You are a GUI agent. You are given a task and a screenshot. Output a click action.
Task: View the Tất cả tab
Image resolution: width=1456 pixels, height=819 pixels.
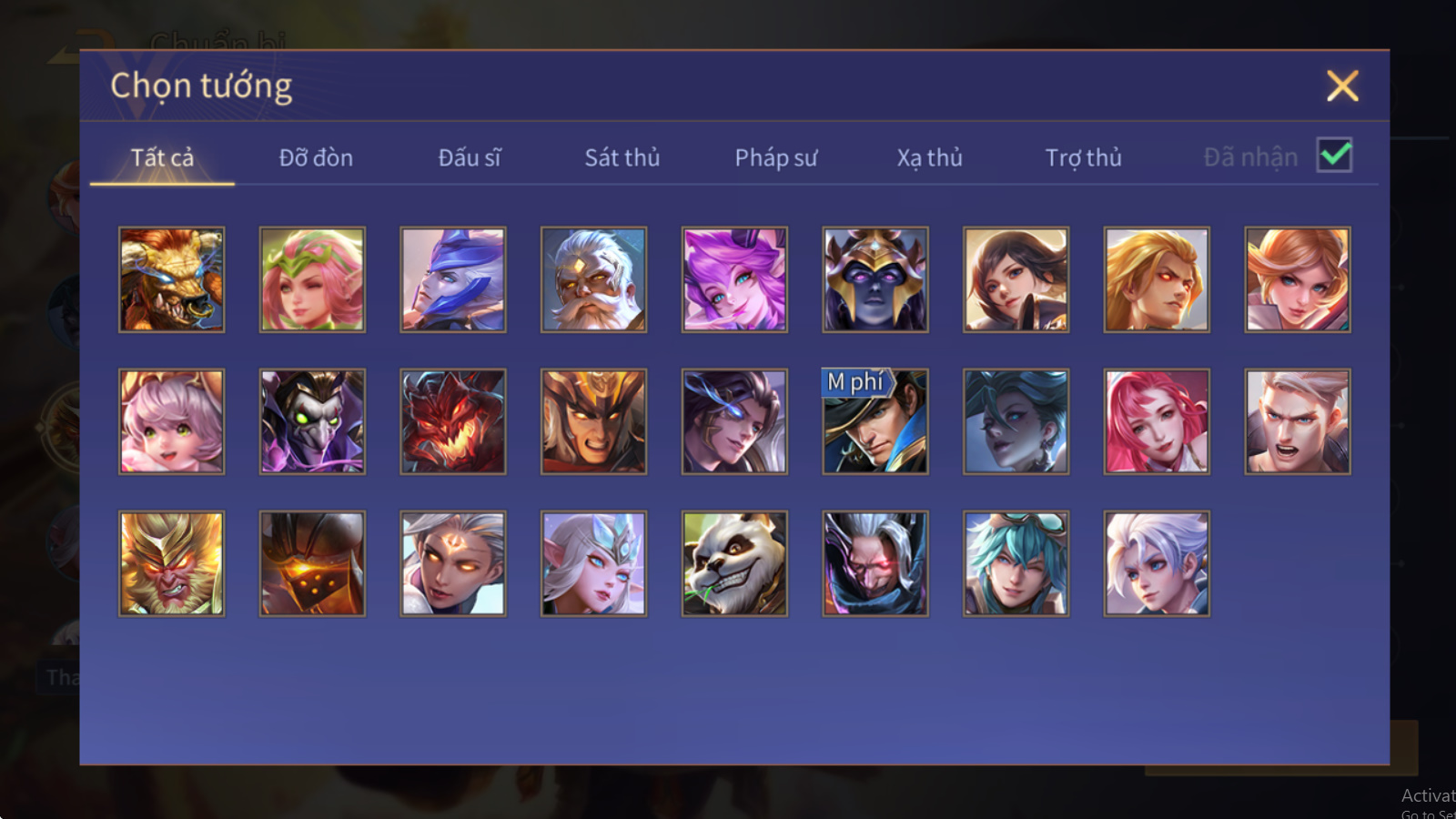[162, 157]
